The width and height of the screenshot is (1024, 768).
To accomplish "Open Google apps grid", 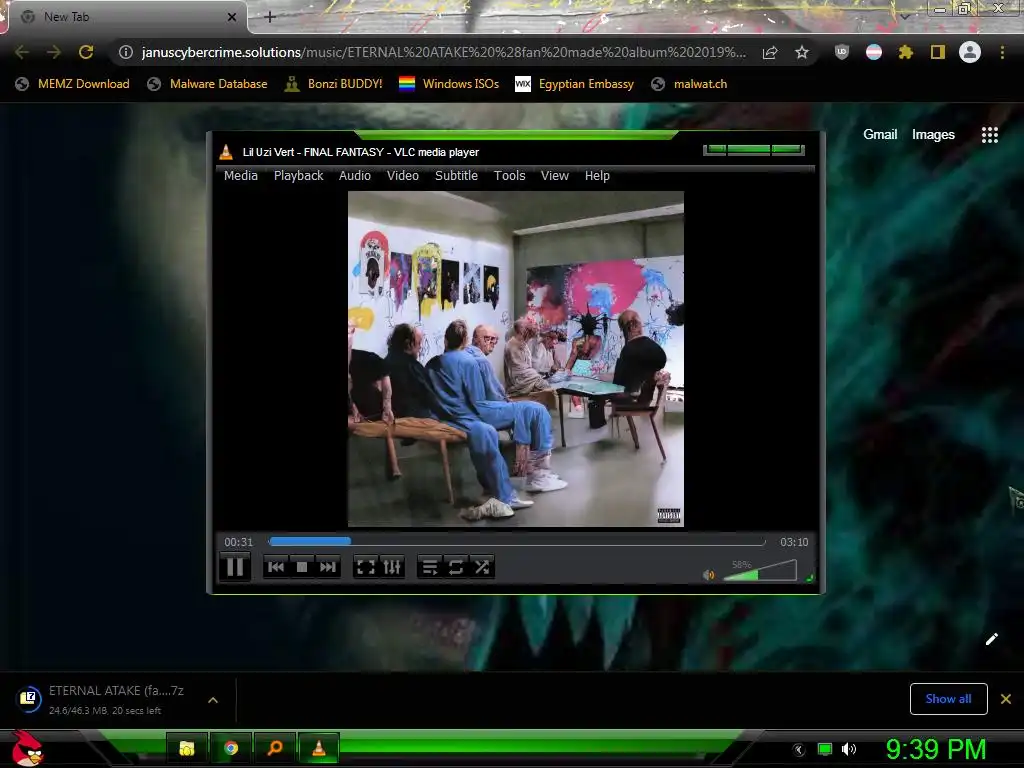I will tap(990, 135).
